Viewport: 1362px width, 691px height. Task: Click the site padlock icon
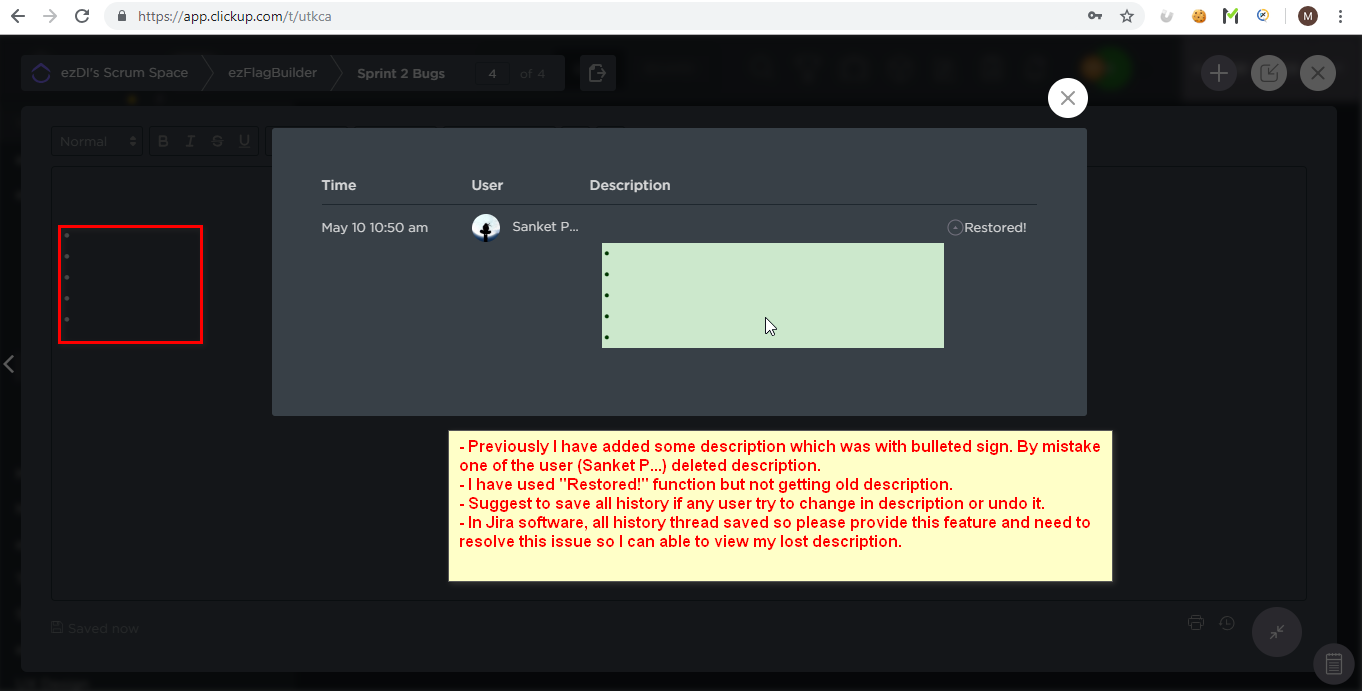(122, 16)
